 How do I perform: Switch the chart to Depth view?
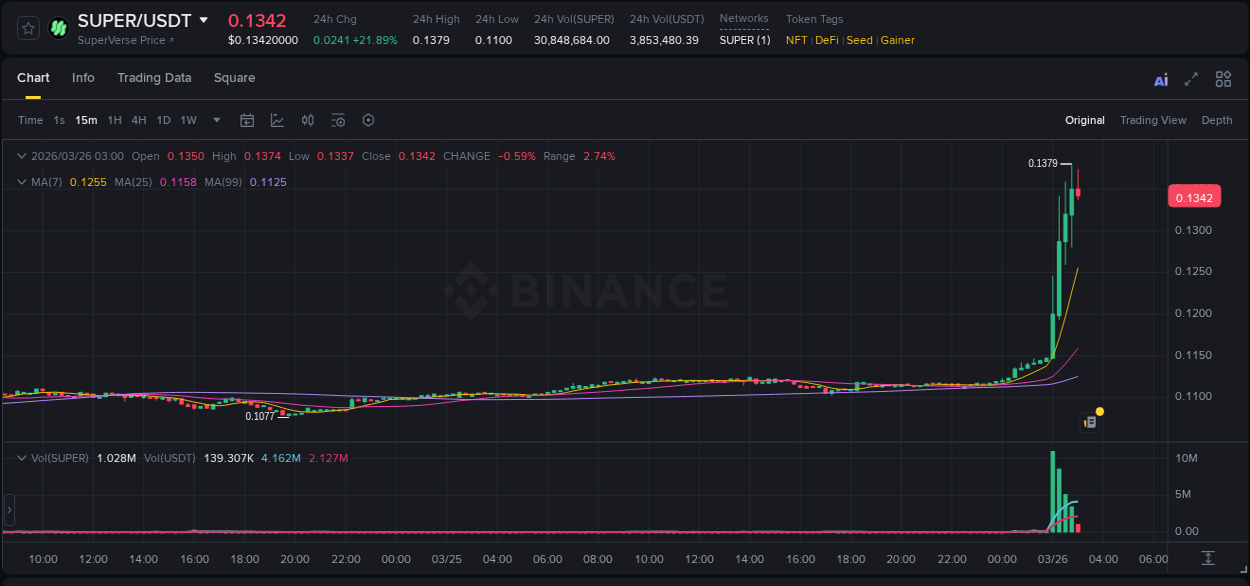click(1217, 120)
